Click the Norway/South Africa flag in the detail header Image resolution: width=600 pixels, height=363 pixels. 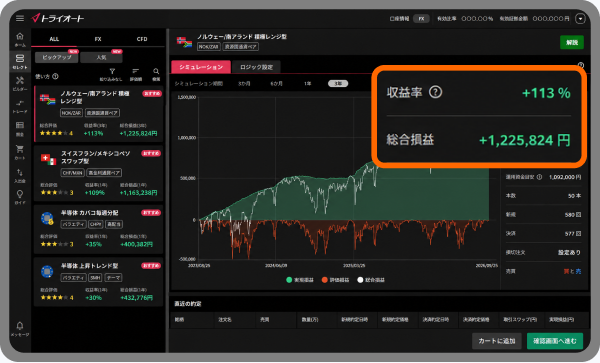pos(184,42)
